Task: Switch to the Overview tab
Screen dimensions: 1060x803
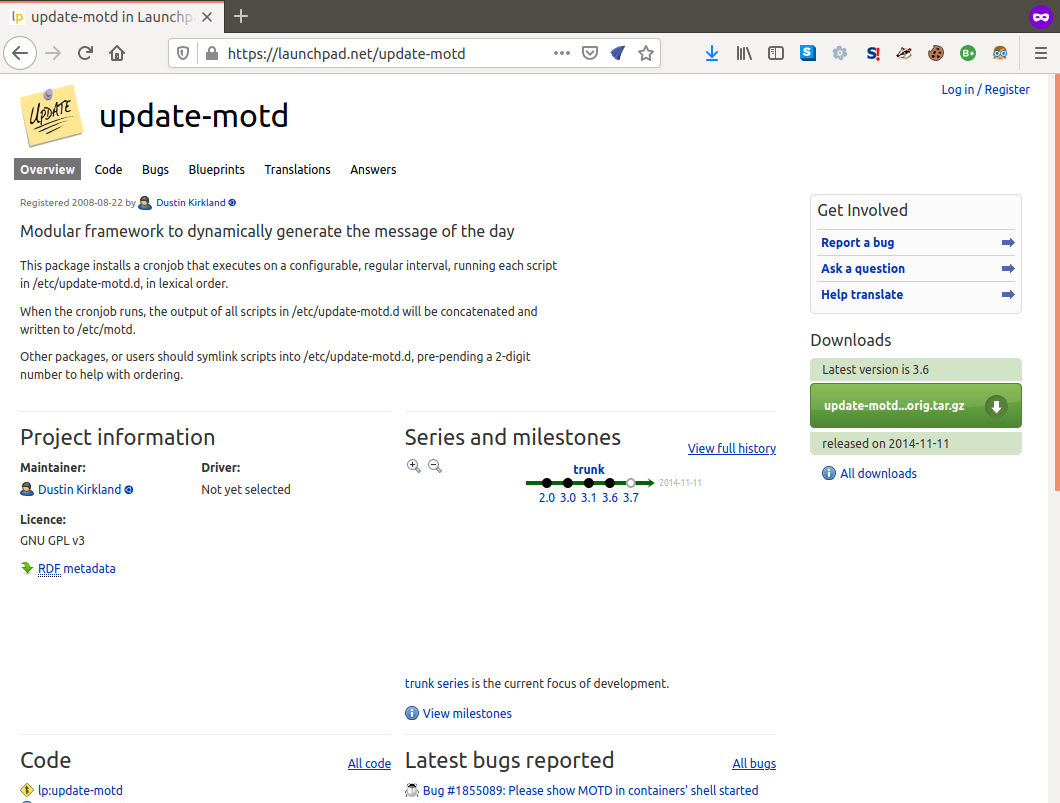Action: (47, 170)
